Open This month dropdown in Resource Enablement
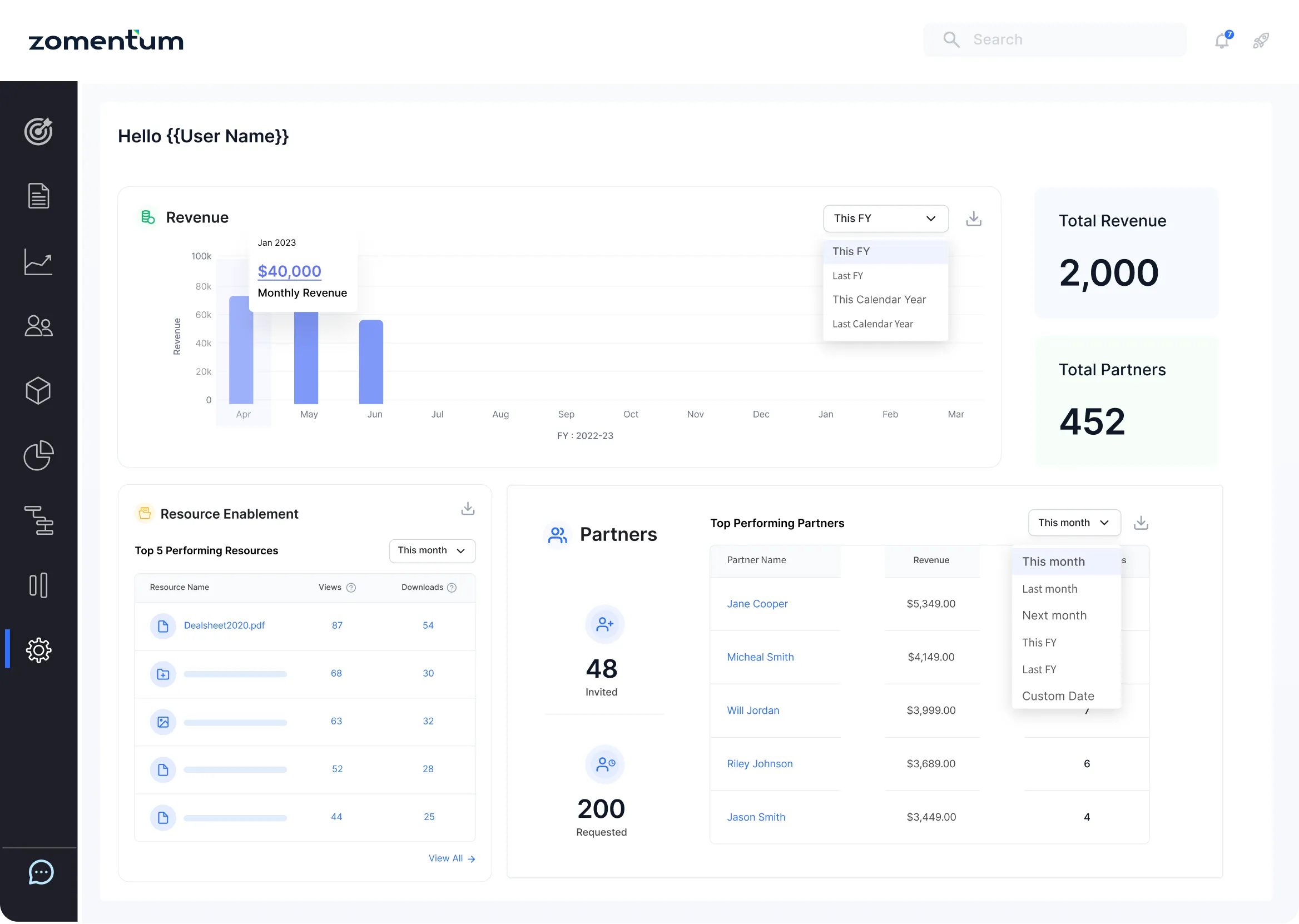The image size is (1299, 924). pos(432,550)
